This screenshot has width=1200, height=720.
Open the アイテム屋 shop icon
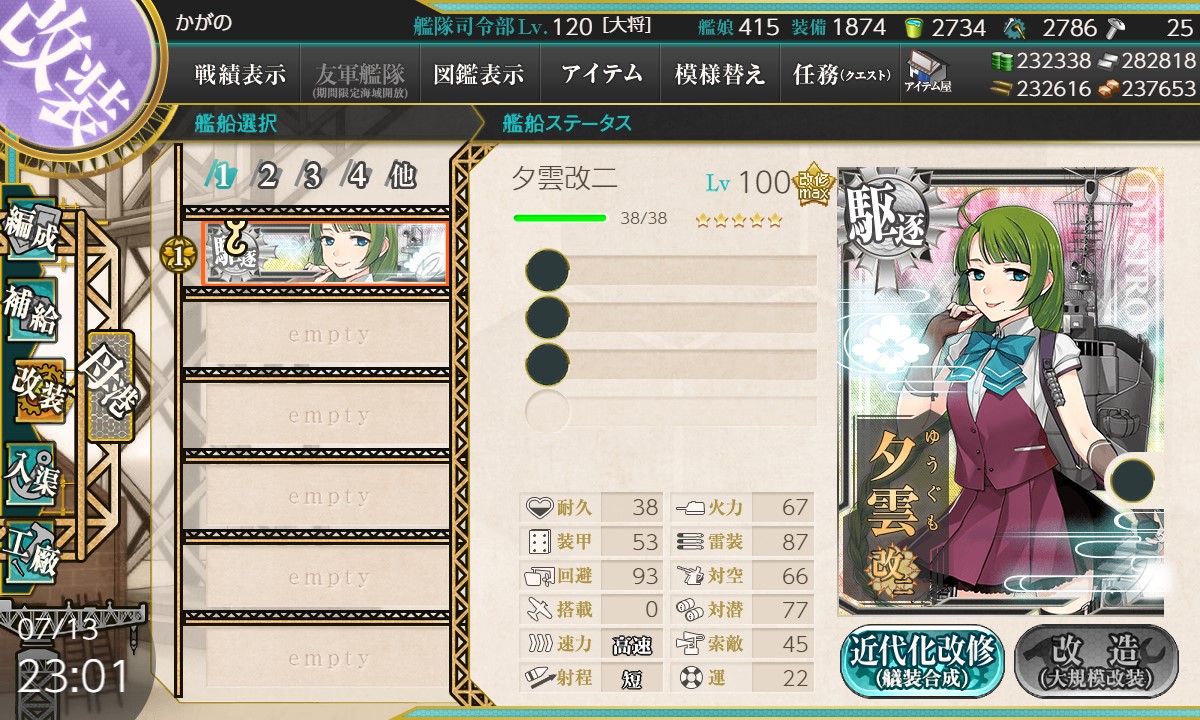coord(926,73)
